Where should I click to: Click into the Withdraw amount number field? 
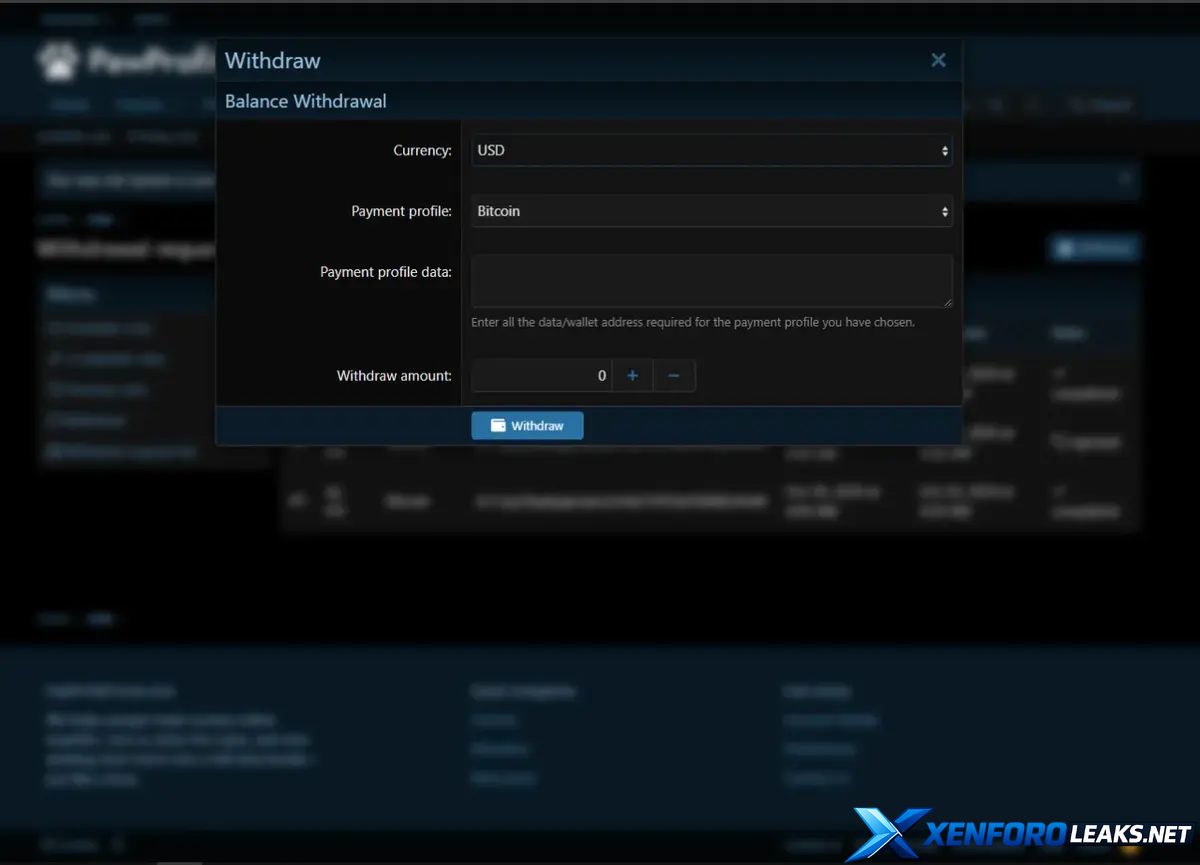[541, 376]
